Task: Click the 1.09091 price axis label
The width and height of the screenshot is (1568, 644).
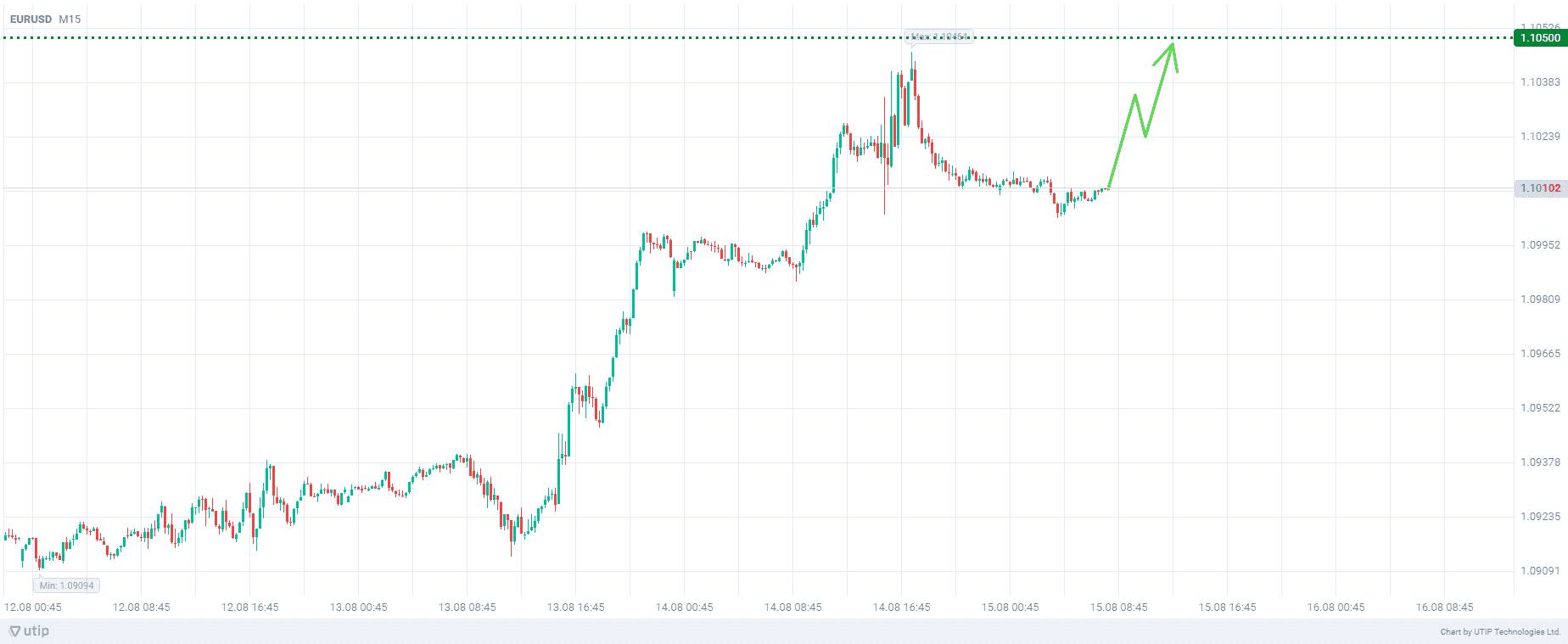Action: click(x=1539, y=571)
